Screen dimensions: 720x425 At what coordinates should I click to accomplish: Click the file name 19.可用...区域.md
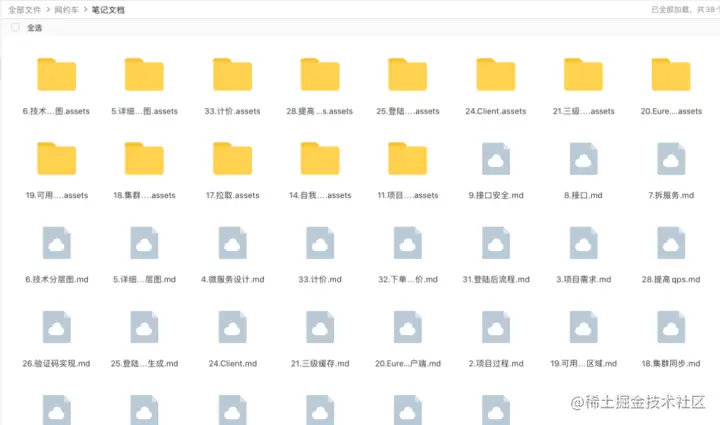pyautogui.click(x=584, y=363)
